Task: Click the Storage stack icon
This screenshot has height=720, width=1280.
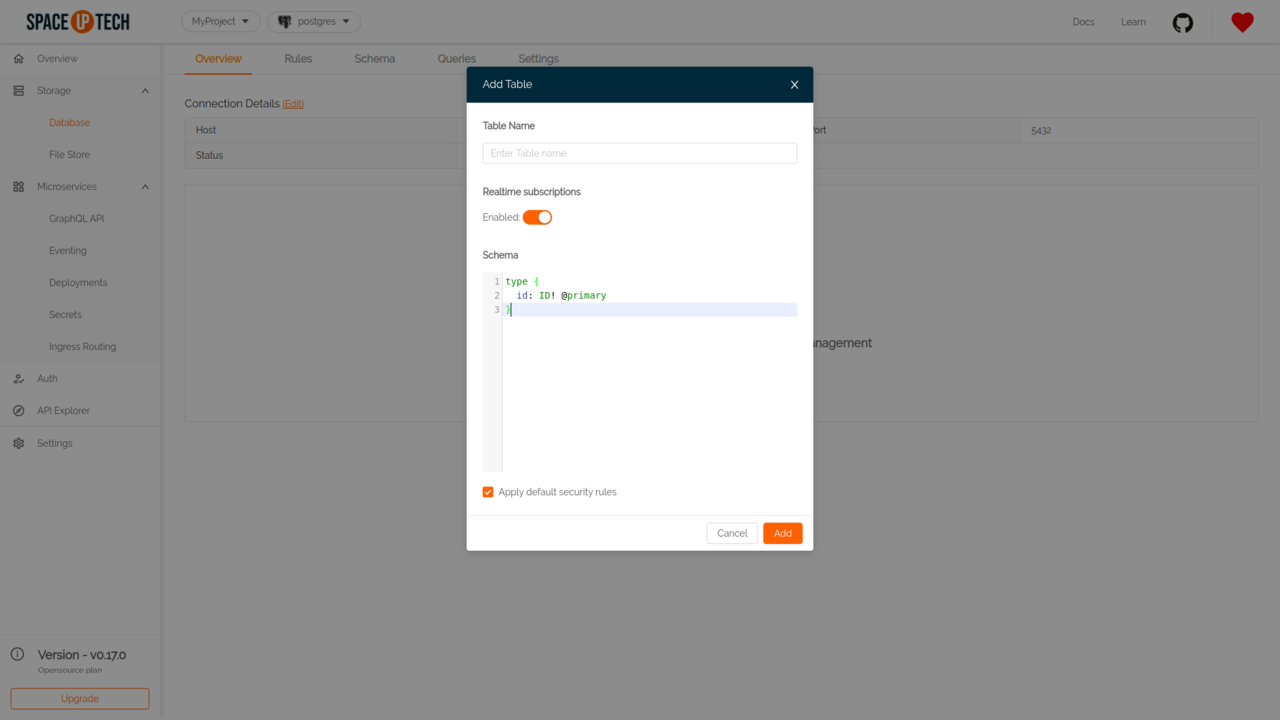Action: coord(18,91)
